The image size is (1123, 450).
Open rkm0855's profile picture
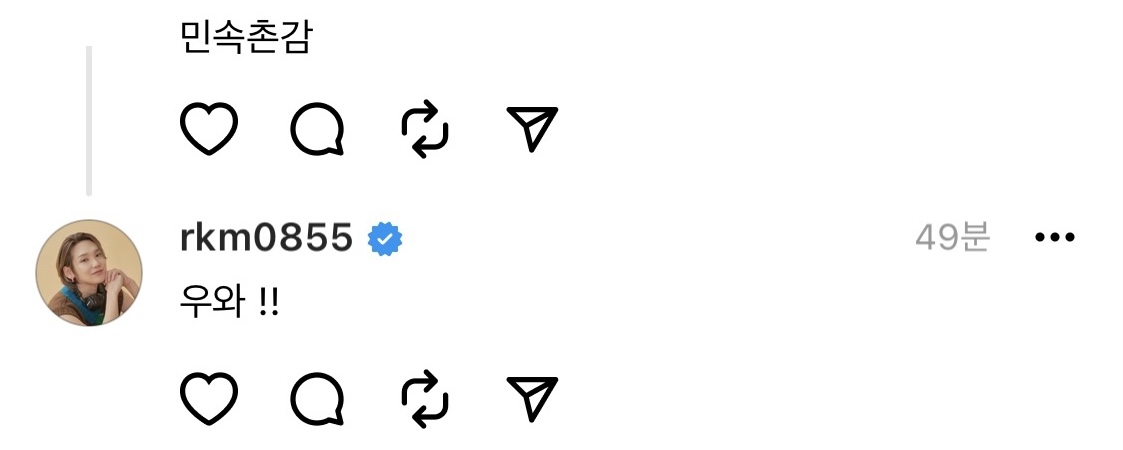tap(89, 273)
